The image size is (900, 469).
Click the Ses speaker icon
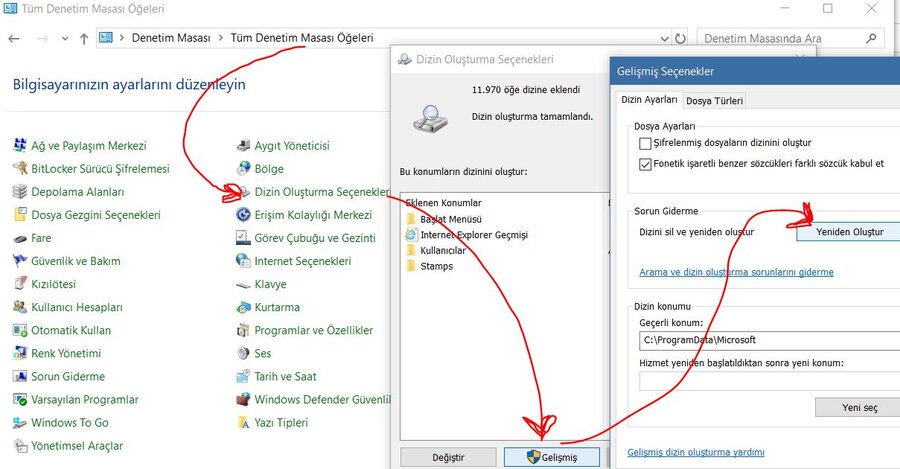243,353
